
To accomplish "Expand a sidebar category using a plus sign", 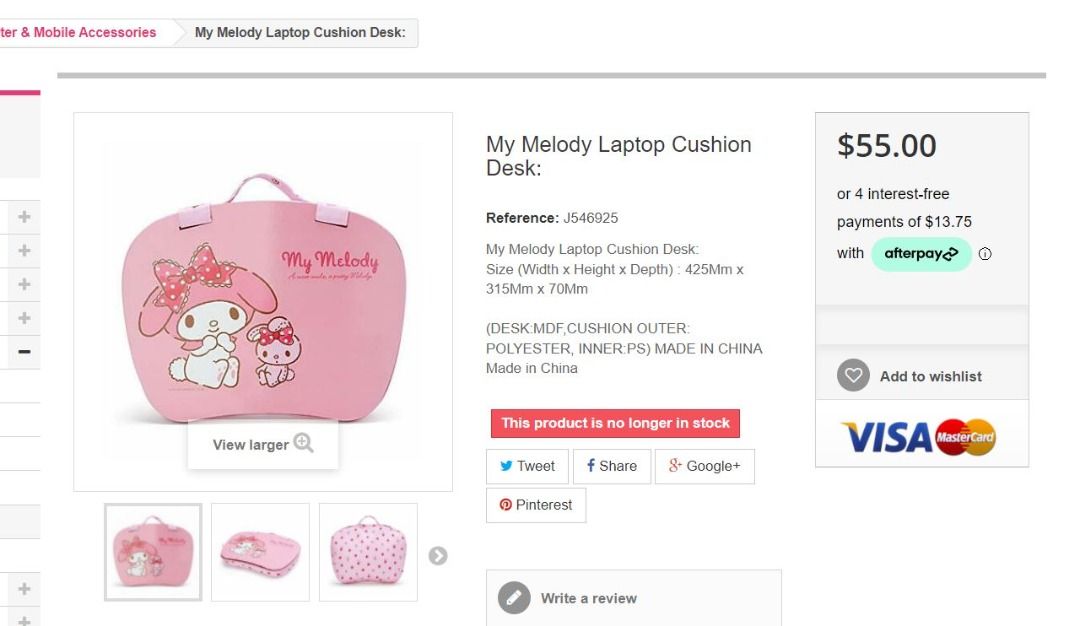I will [x=23, y=216].
